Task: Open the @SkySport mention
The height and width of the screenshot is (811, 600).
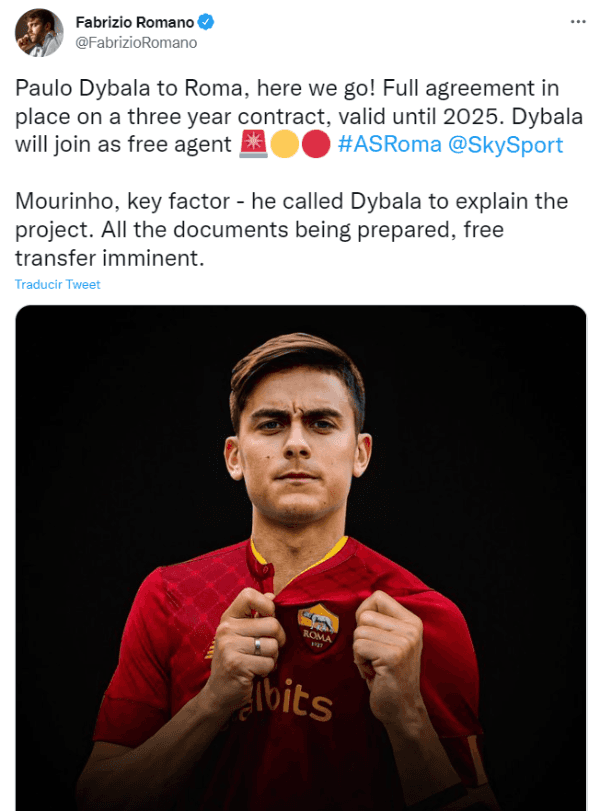Action: [x=505, y=144]
